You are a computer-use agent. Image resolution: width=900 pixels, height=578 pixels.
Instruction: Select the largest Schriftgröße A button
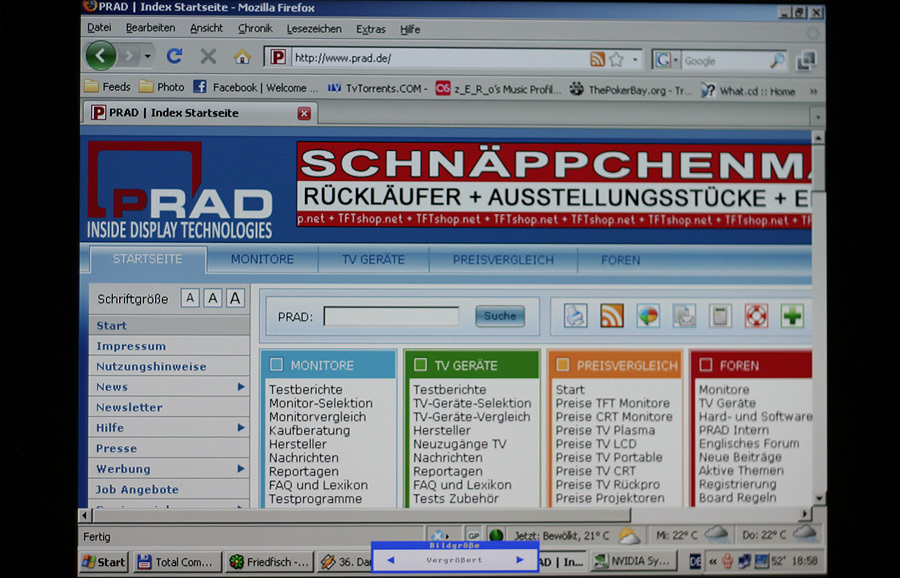[x=235, y=298]
